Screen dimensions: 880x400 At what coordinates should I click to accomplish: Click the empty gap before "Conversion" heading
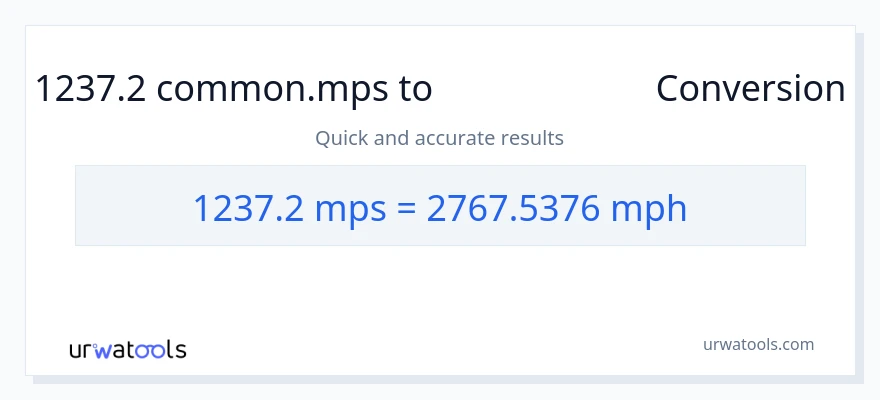click(544, 89)
